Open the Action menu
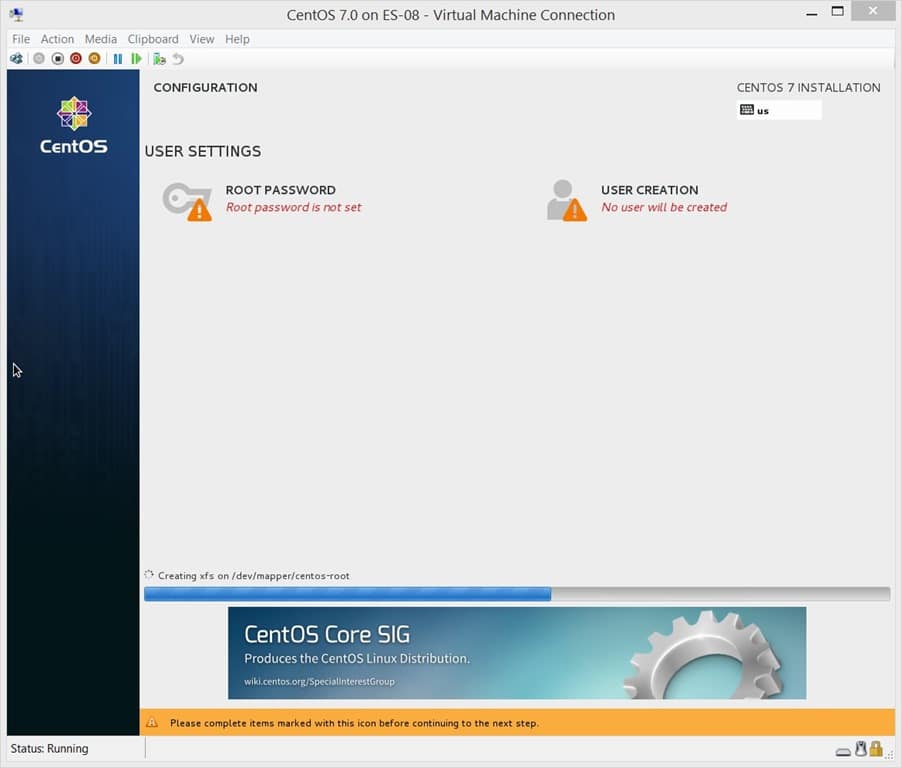The image size is (902, 768). pos(57,39)
